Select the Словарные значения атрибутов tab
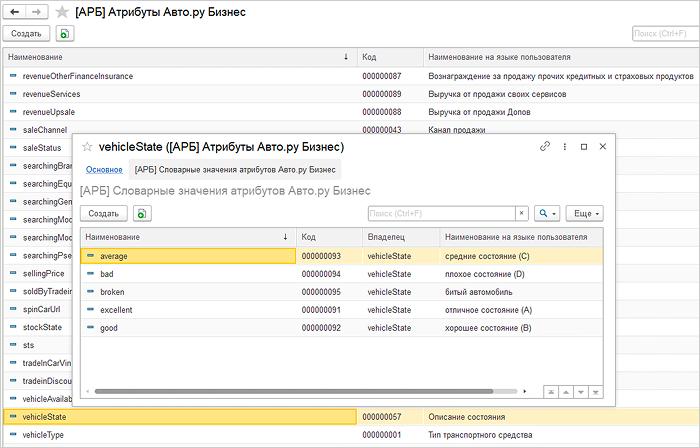 [x=235, y=170]
